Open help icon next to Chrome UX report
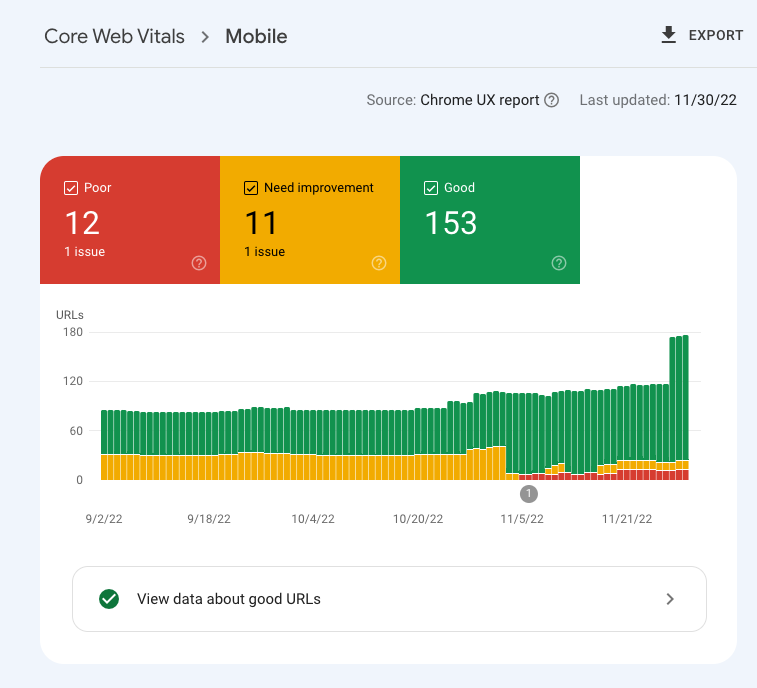Image resolution: width=757 pixels, height=688 pixels. 551,100
